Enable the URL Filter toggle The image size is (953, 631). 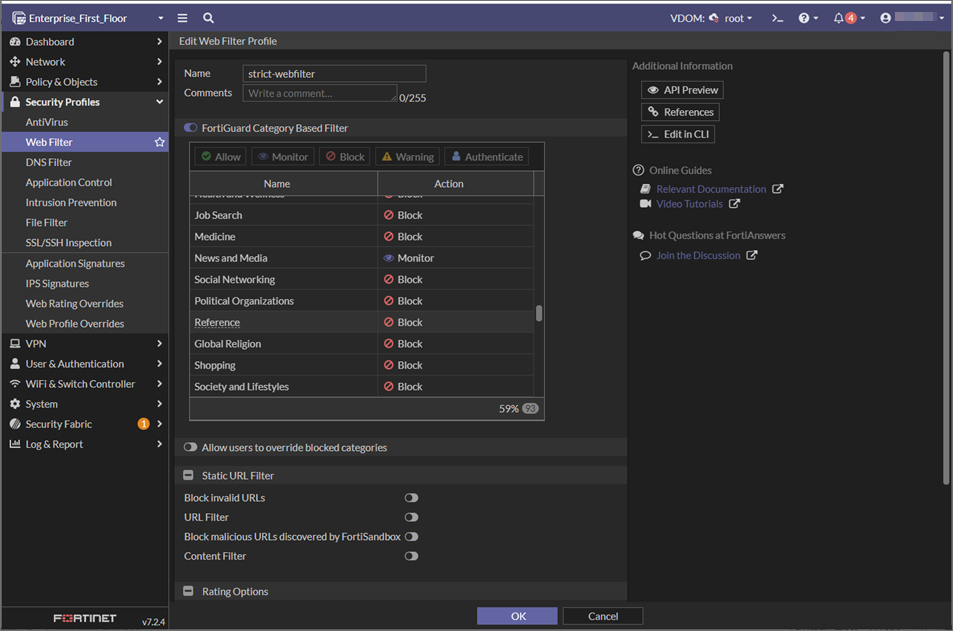pyautogui.click(x=411, y=517)
